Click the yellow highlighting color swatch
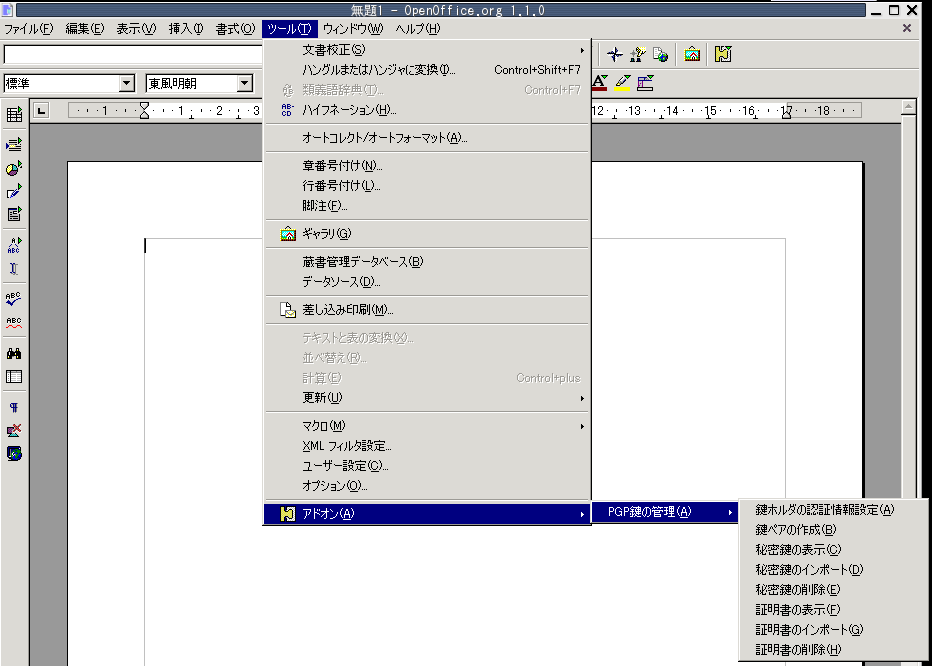This screenshot has height=666, width=932. click(x=622, y=83)
